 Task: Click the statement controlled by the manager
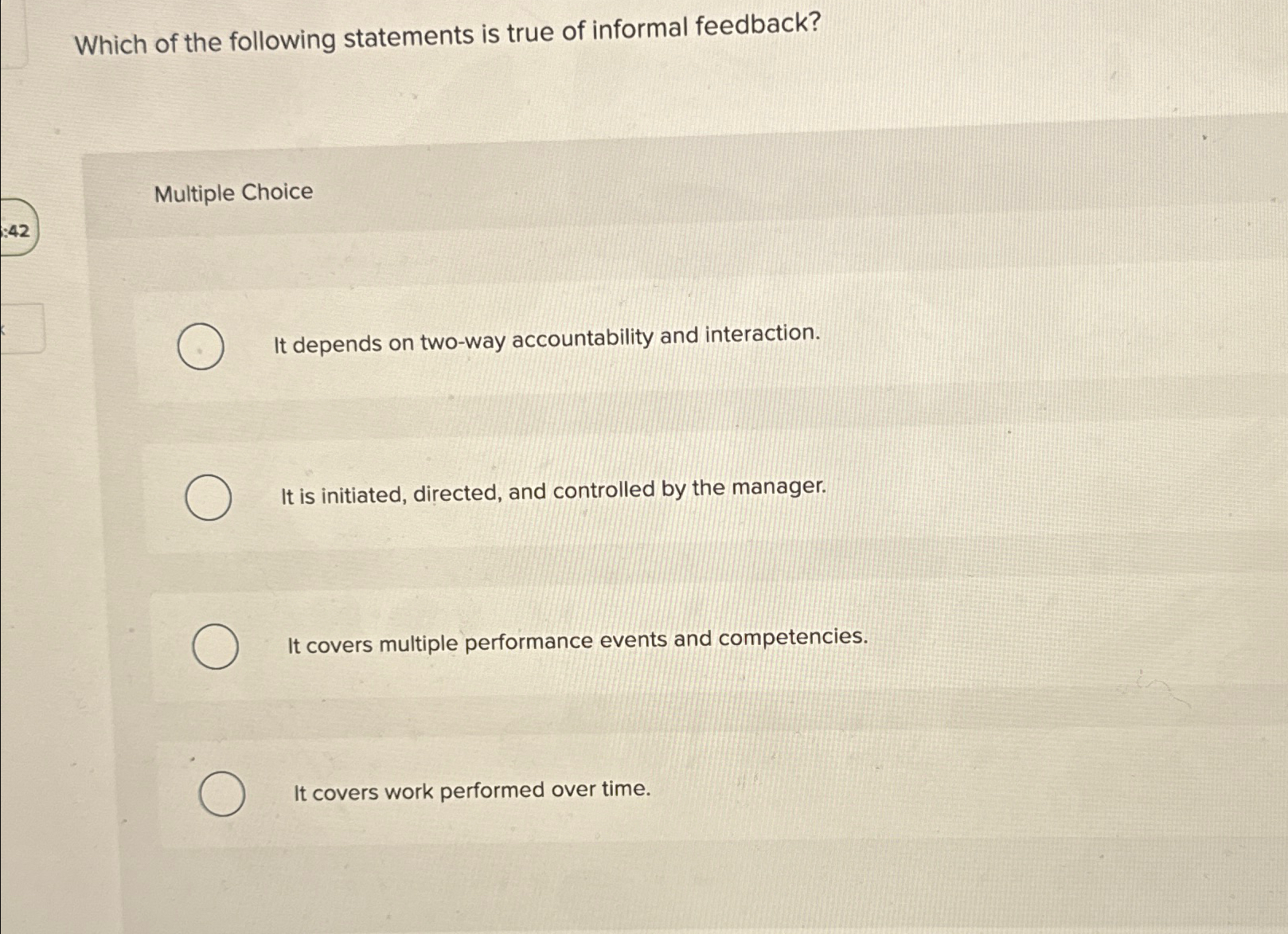tap(553, 489)
